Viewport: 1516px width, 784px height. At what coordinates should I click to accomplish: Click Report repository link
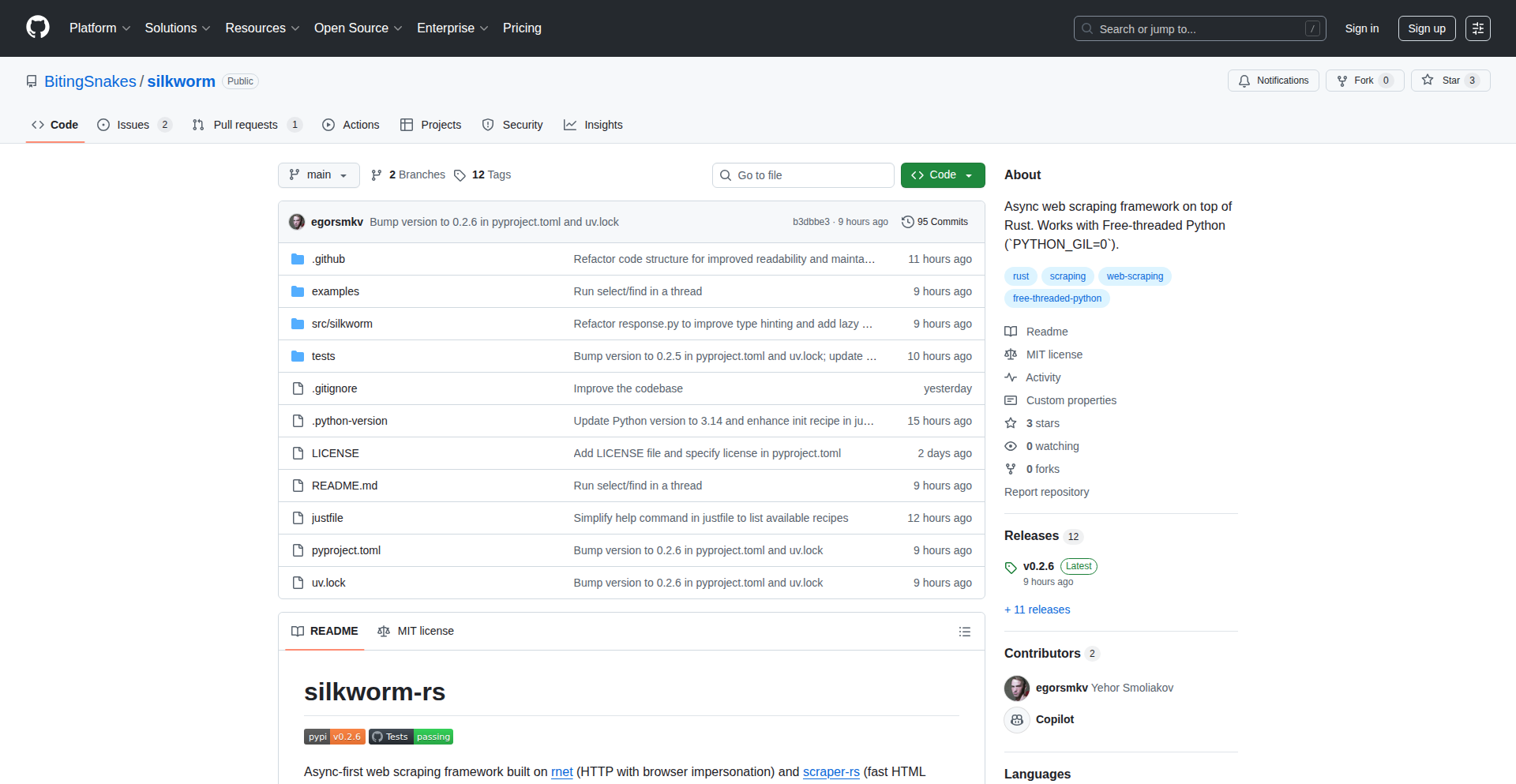pos(1046,492)
